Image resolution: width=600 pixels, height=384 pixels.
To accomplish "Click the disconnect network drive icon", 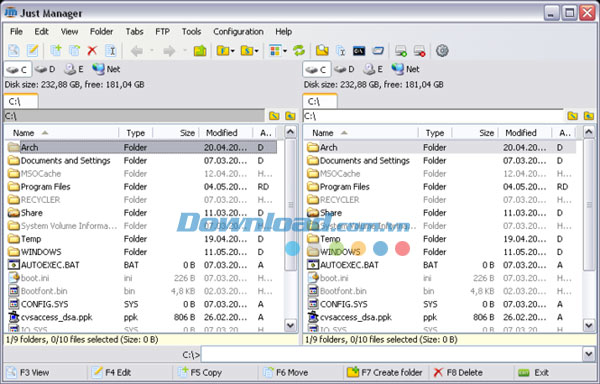I will pos(419,50).
